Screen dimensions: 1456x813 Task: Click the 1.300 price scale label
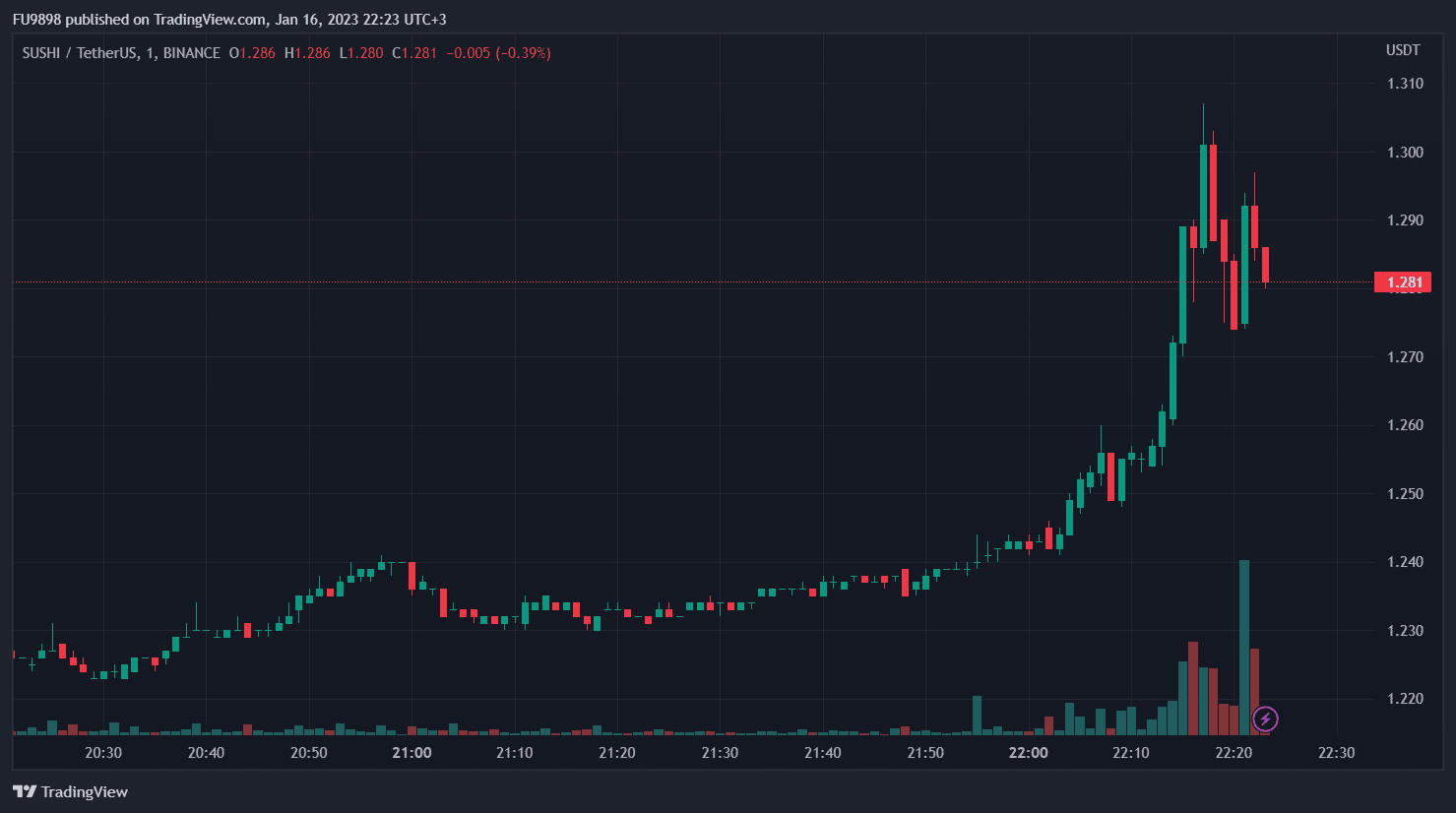pyautogui.click(x=1405, y=152)
